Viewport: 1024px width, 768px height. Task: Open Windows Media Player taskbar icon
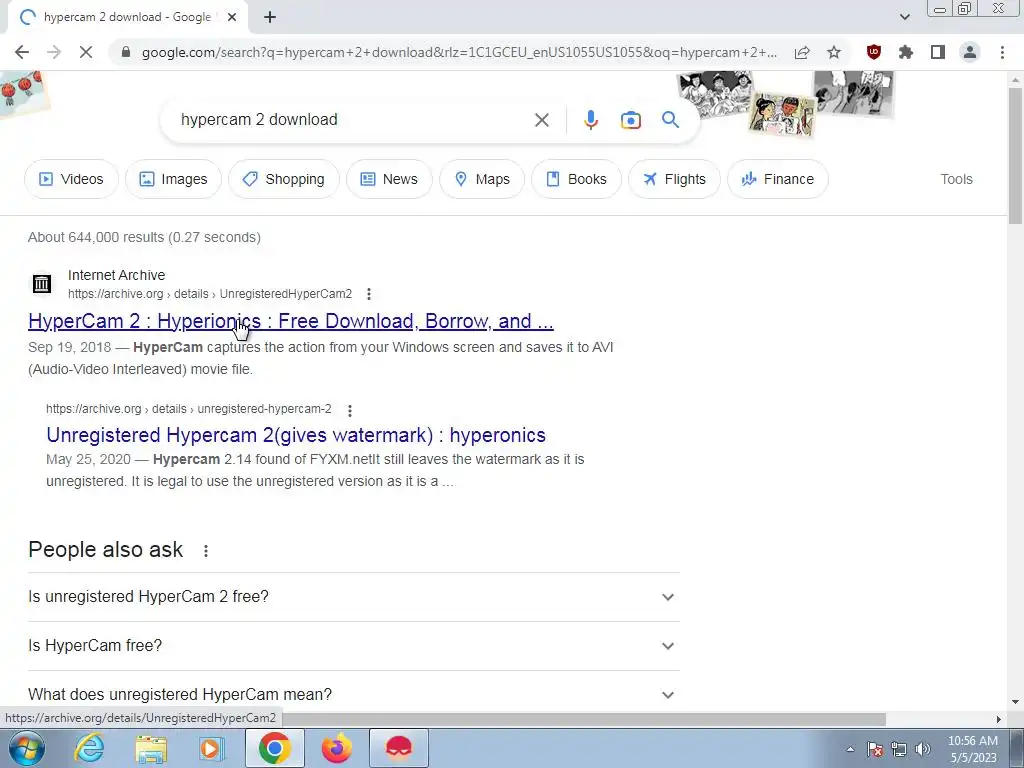click(x=212, y=748)
